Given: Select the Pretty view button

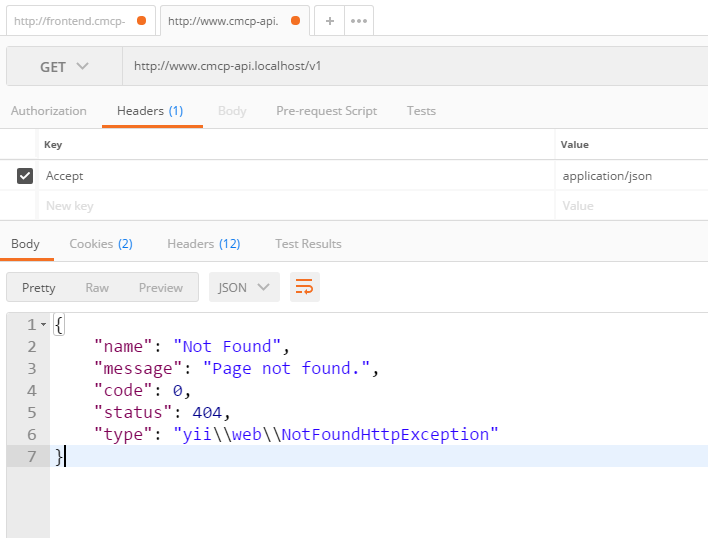Looking at the screenshot, I should click(x=39, y=288).
